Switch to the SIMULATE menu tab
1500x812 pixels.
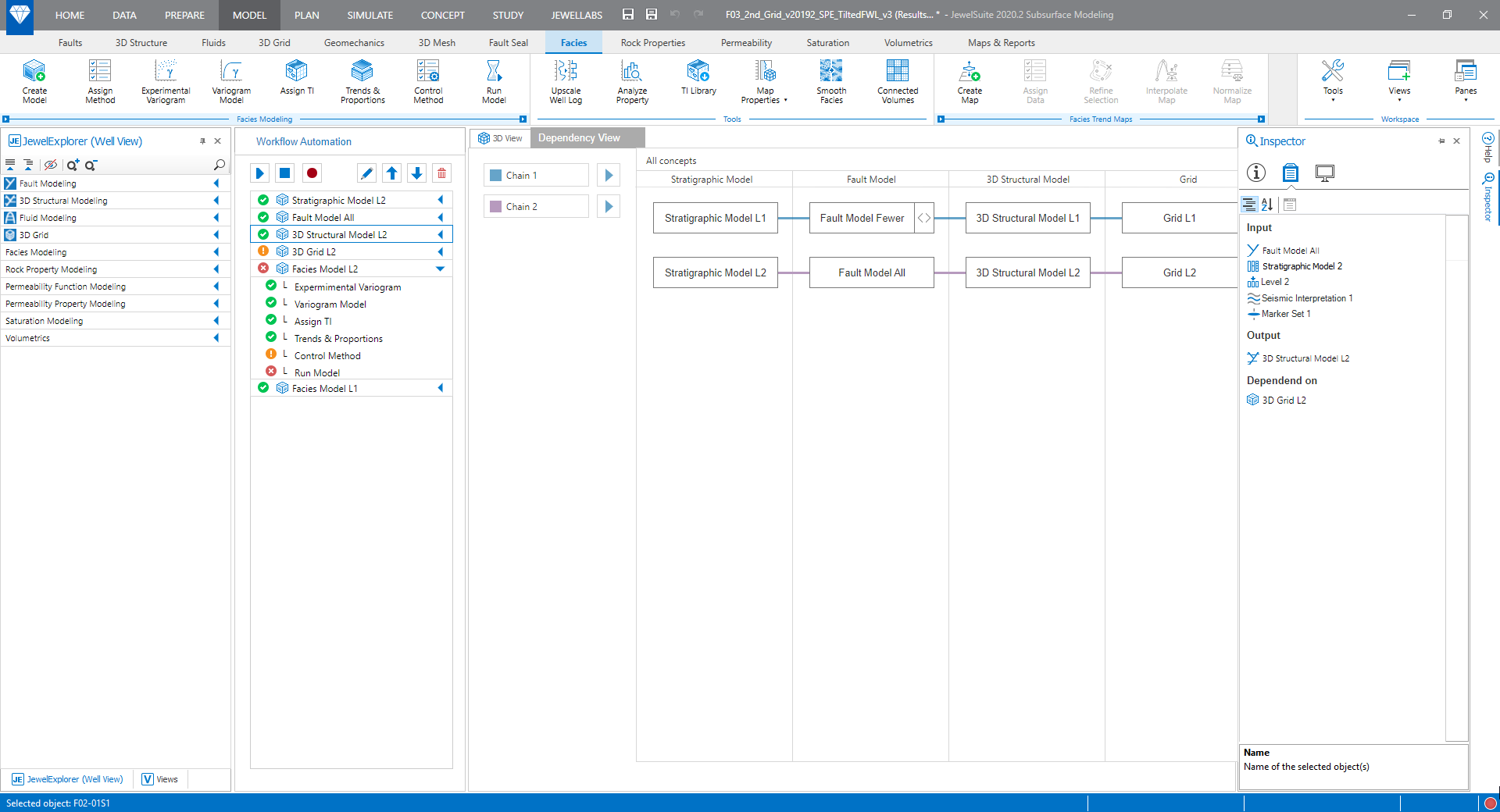[x=370, y=15]
